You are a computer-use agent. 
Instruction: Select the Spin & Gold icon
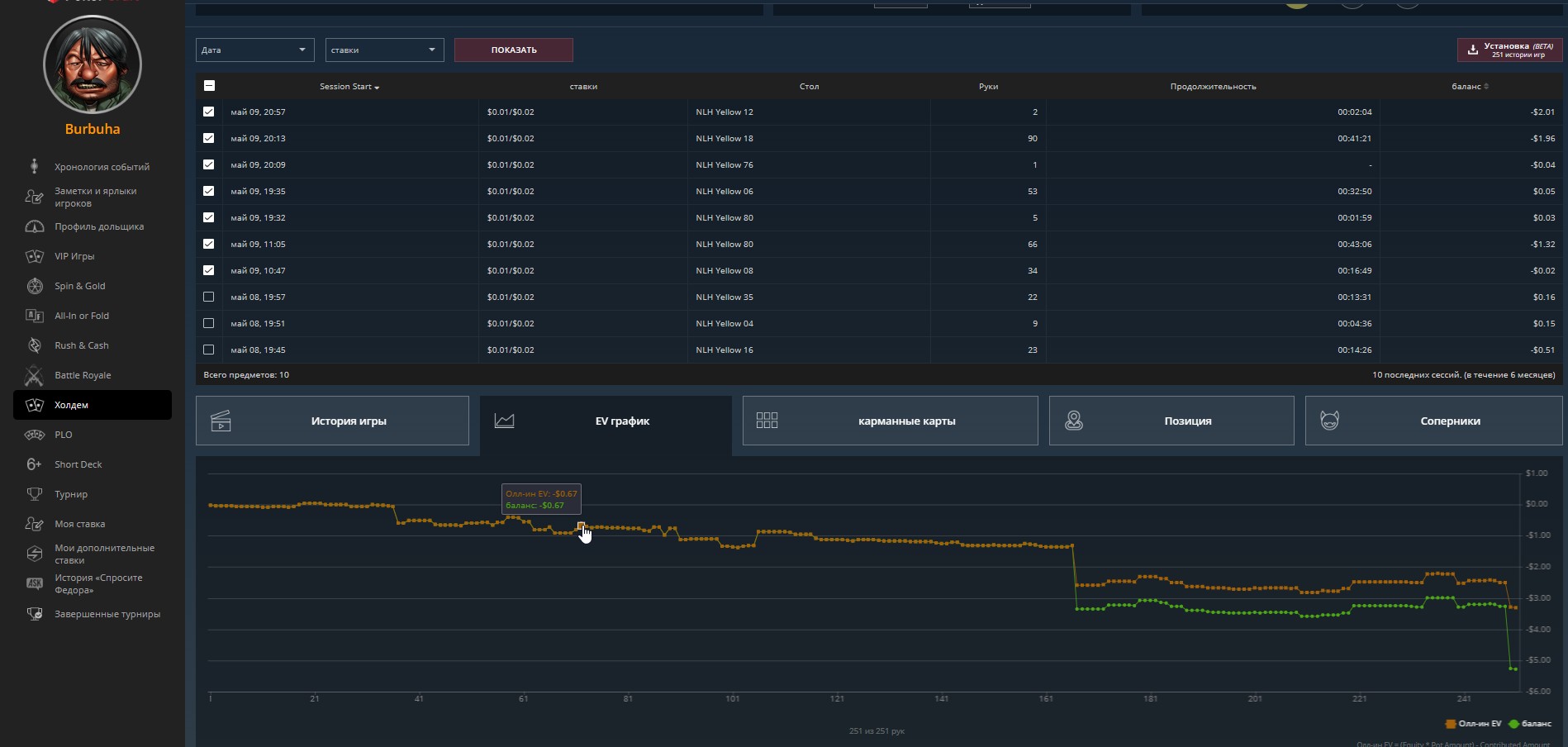pos(34,286)
